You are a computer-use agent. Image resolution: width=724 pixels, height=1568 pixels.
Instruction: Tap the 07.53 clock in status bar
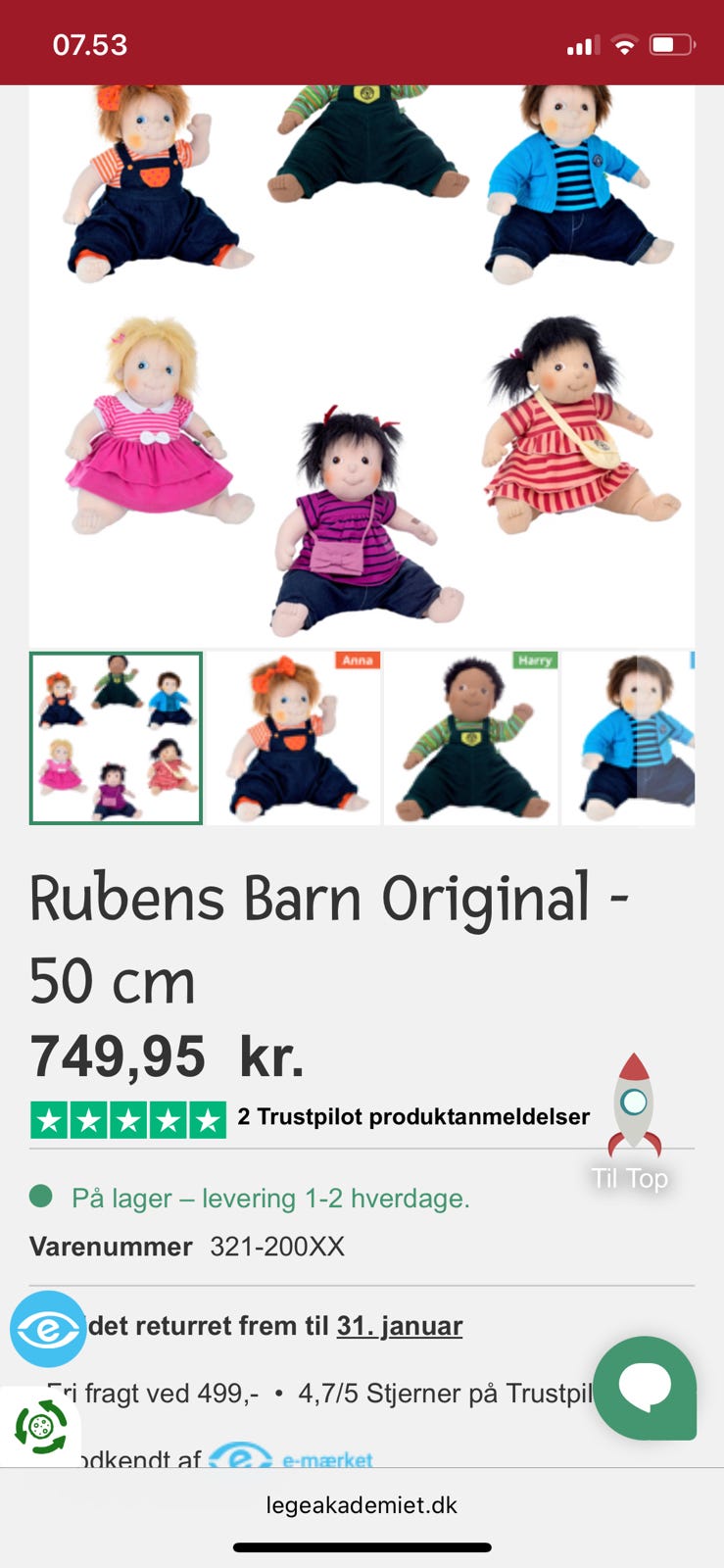[x=90, y=45]
